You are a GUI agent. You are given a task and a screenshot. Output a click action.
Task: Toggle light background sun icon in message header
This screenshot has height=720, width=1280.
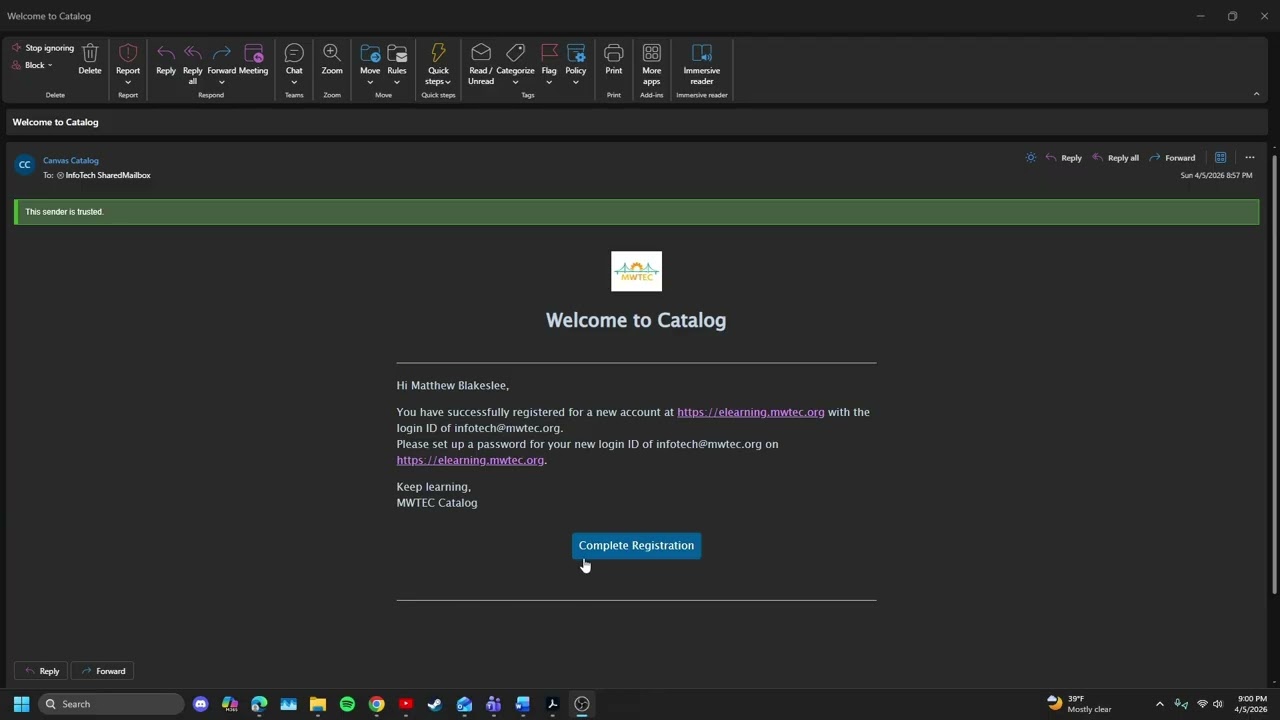(x=1031, y=158)
